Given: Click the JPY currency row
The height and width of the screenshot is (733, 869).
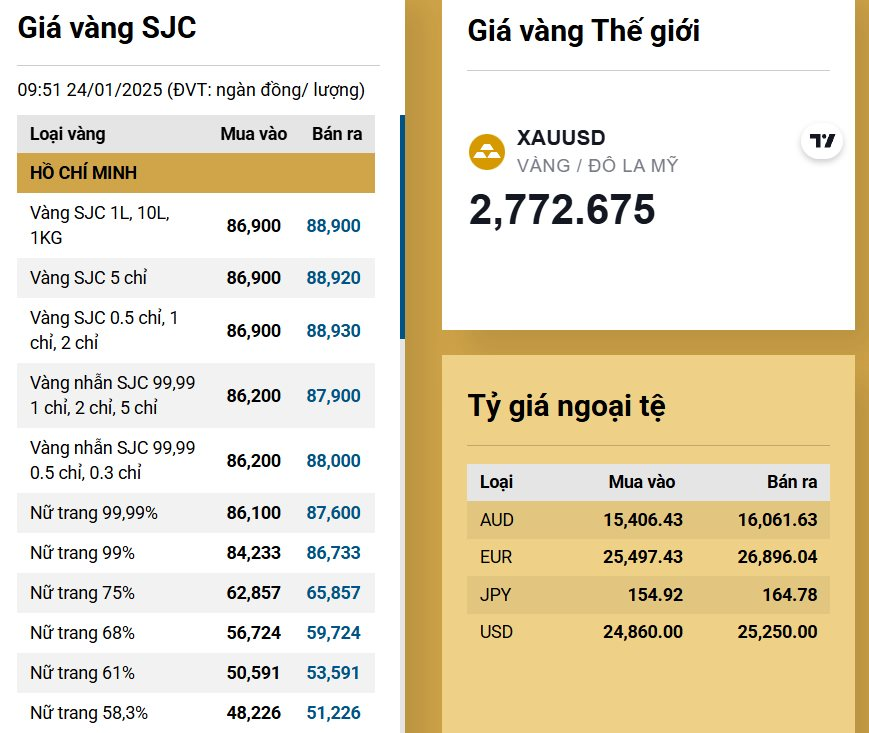Looking at the screenshot, I should point(648,595).
